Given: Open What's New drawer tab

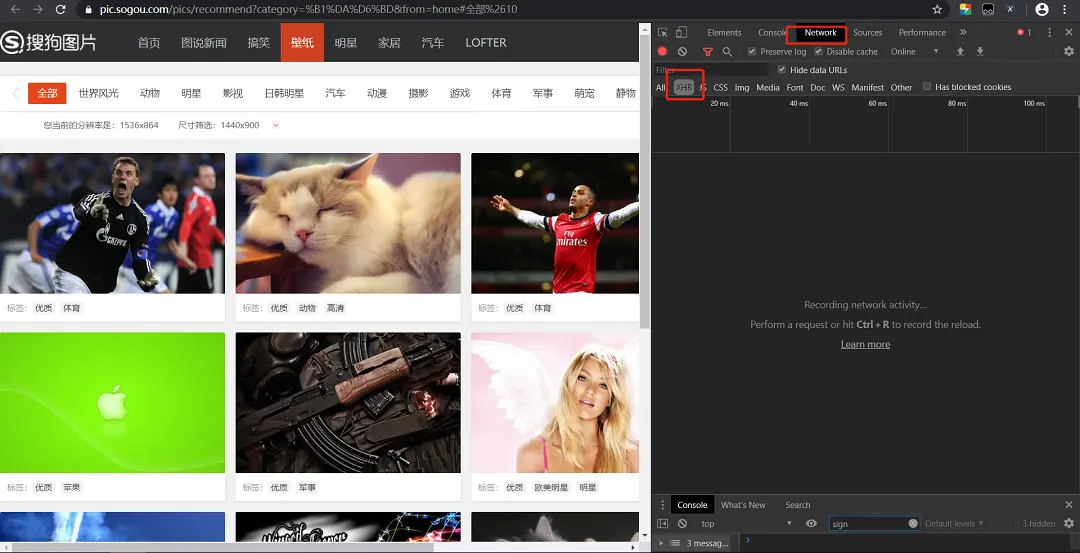Looking at the screenshot, I should 742,505.
